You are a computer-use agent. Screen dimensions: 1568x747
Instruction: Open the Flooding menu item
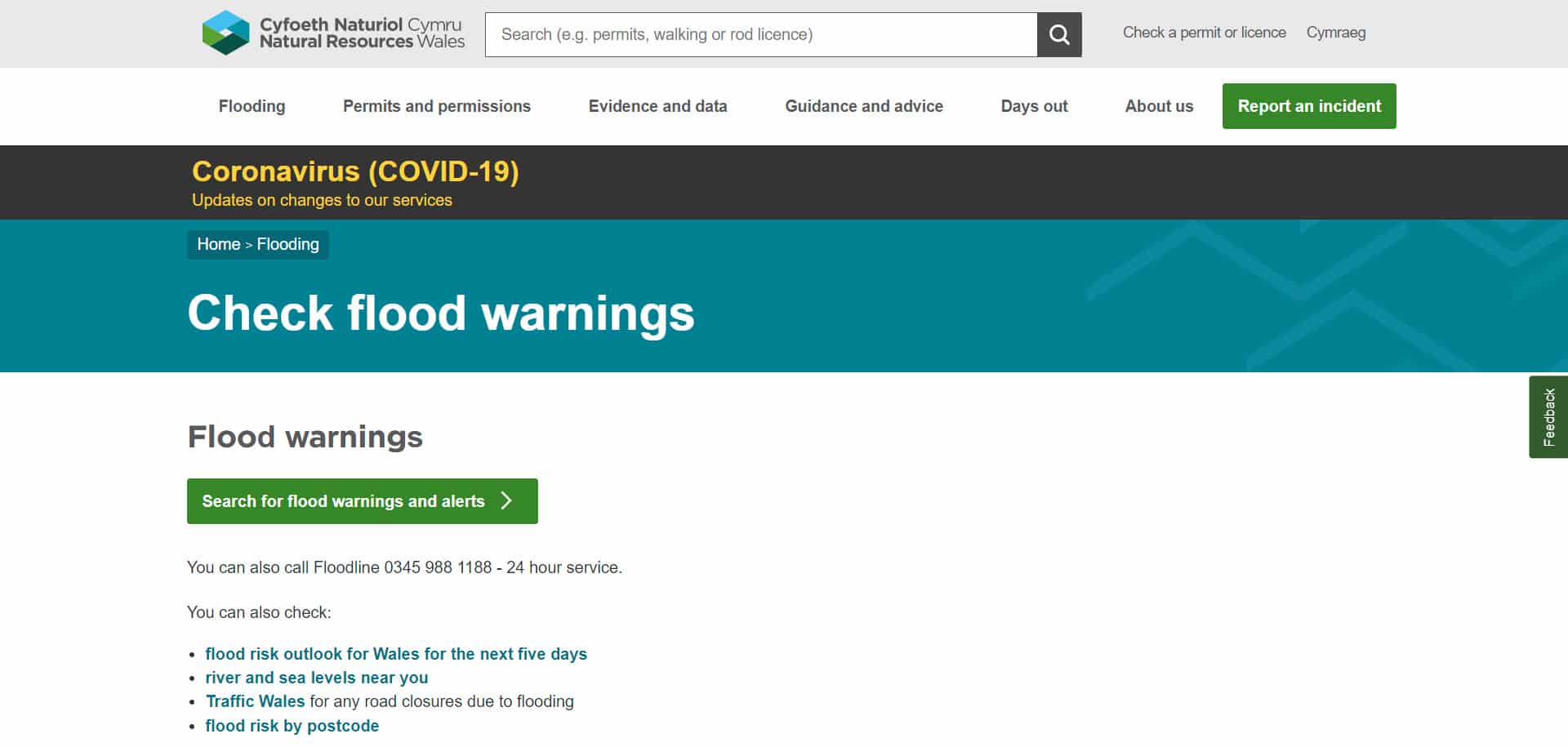(252, 106)
